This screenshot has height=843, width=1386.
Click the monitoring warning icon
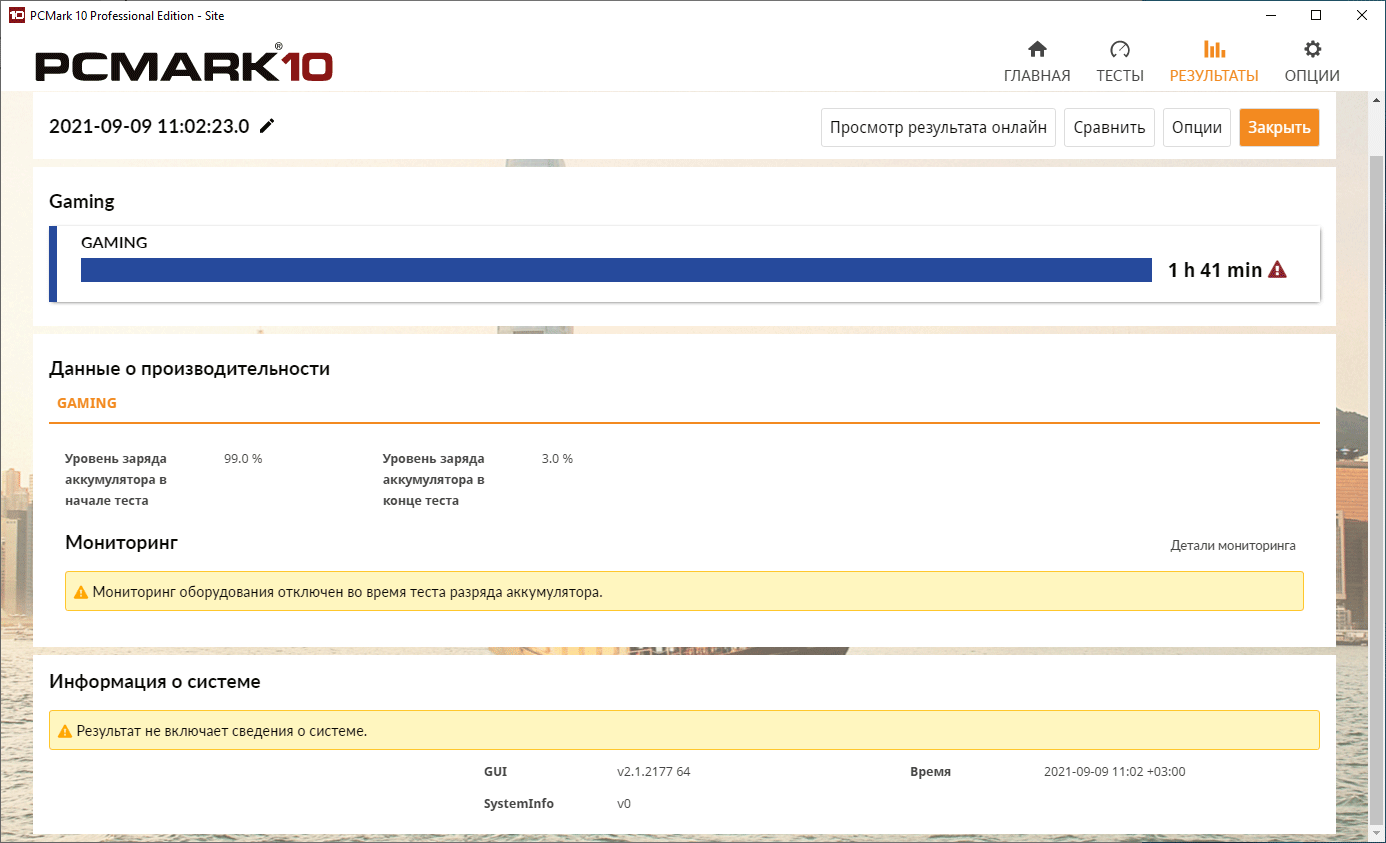click(x=81, y=592)
